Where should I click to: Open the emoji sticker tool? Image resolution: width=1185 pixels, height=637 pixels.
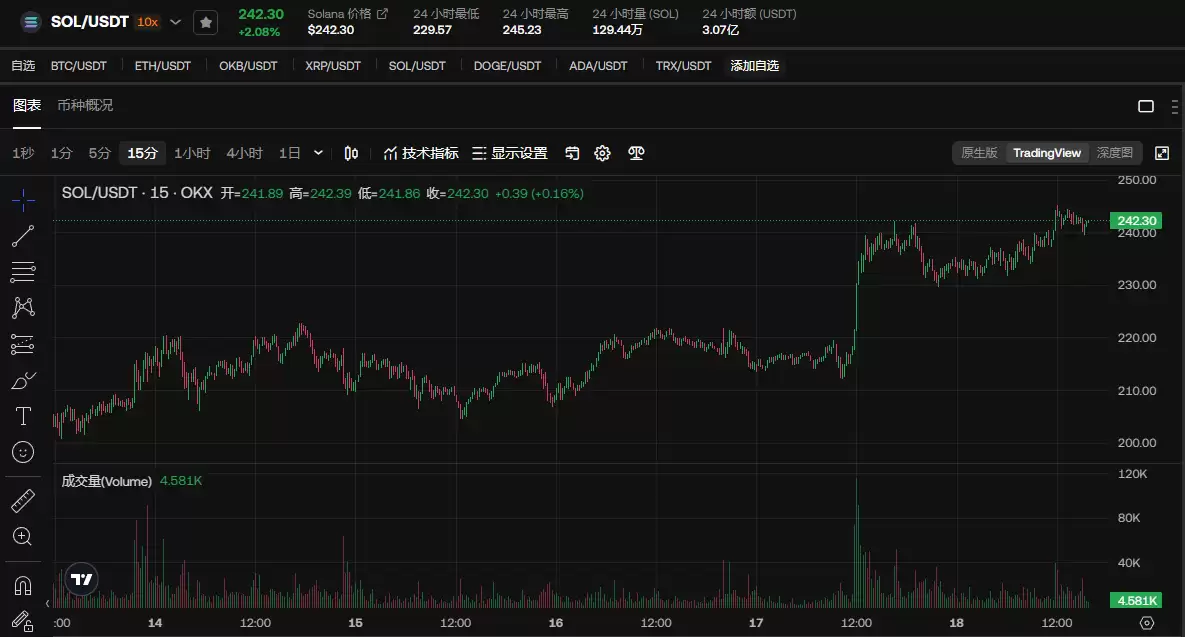pyautogui.click(x=22, y=452)
